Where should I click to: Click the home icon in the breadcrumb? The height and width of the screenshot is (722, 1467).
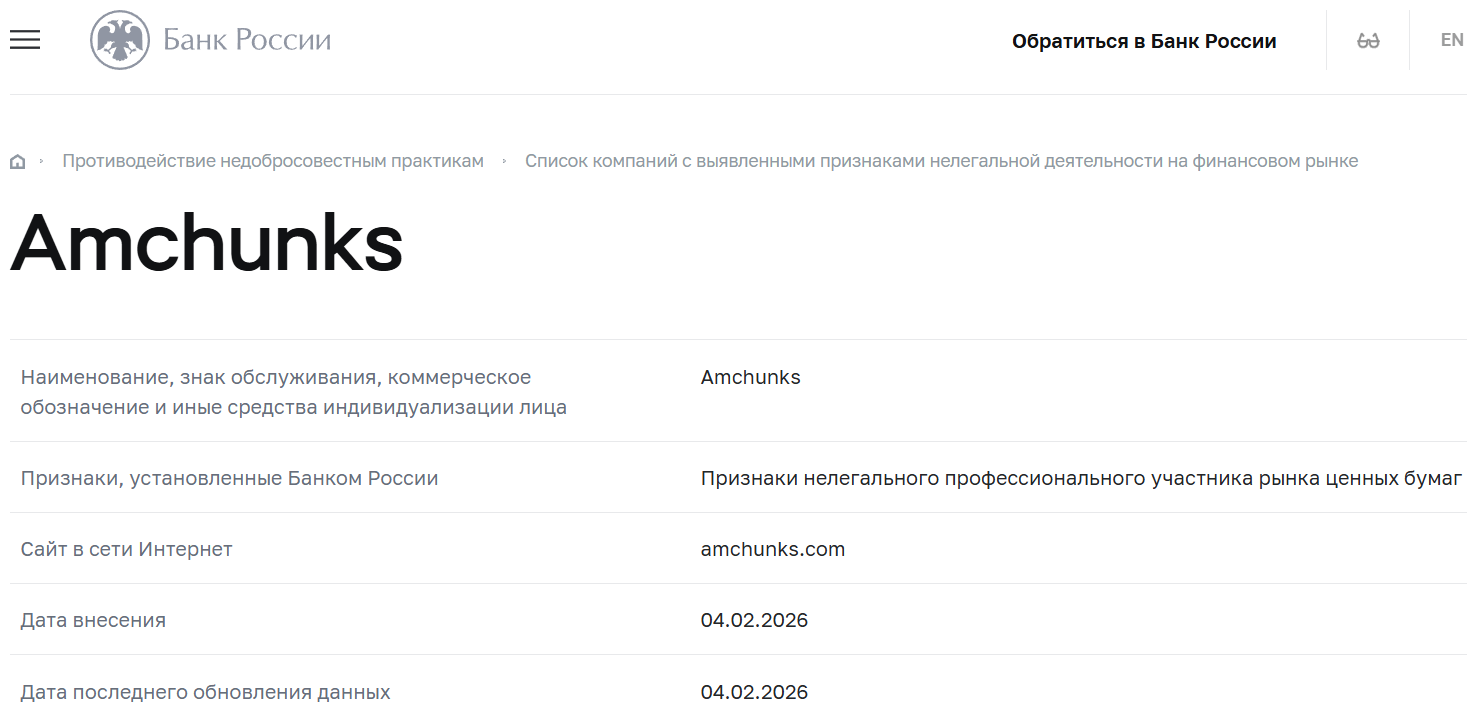pyautogui.click(x=17, y=160)
